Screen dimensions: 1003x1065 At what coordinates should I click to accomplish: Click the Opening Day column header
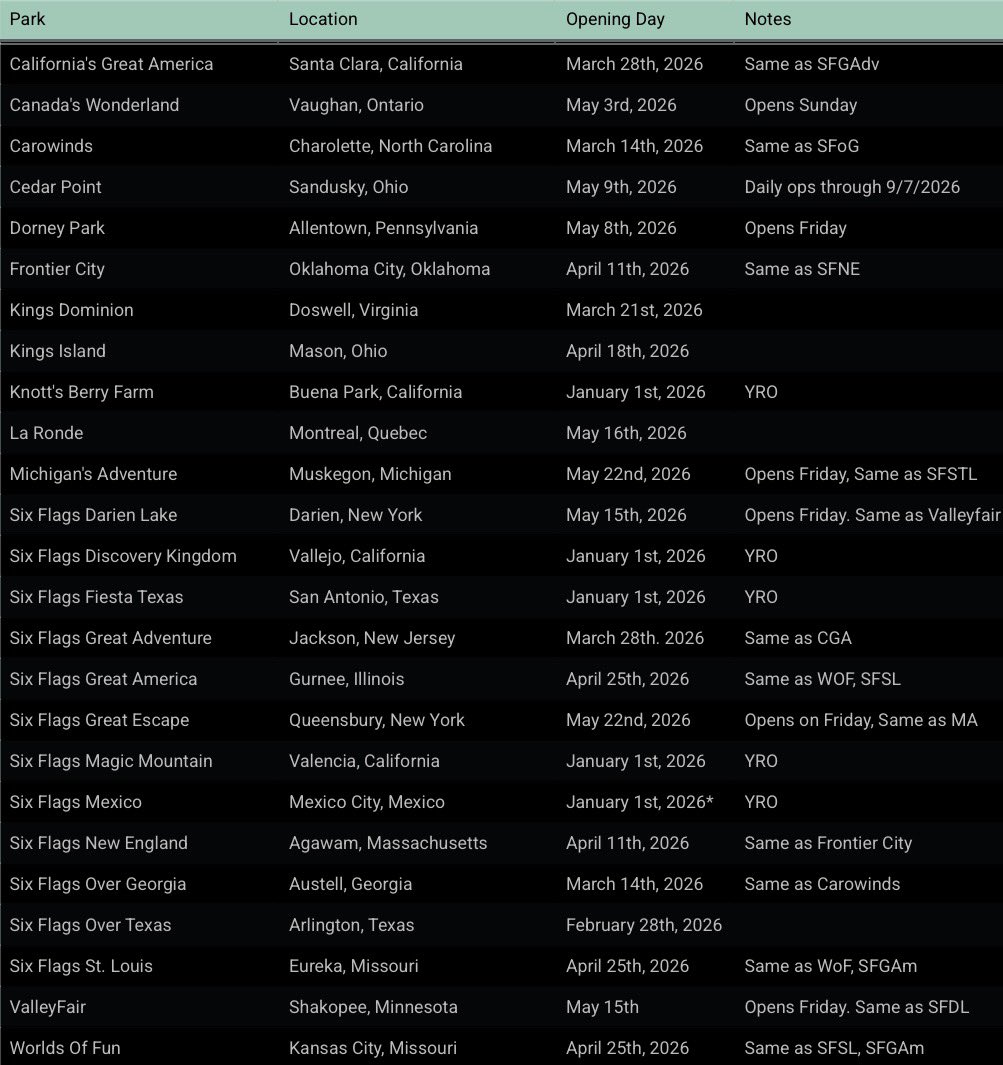[615, 19]
